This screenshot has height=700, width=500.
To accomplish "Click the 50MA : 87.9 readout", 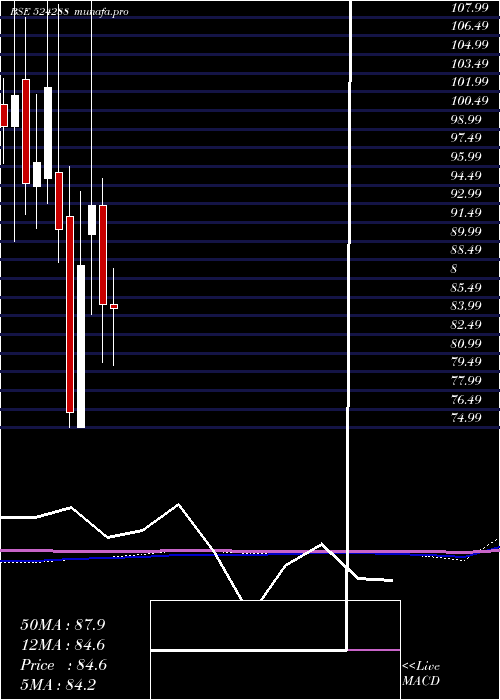I will (63, 625).
